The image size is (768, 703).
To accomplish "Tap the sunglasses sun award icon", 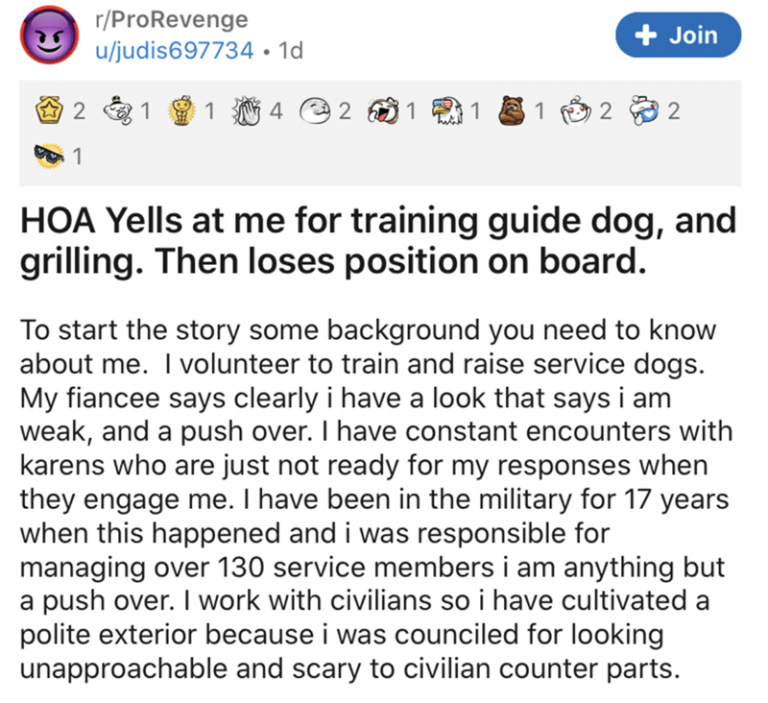I will coord(49,156).
